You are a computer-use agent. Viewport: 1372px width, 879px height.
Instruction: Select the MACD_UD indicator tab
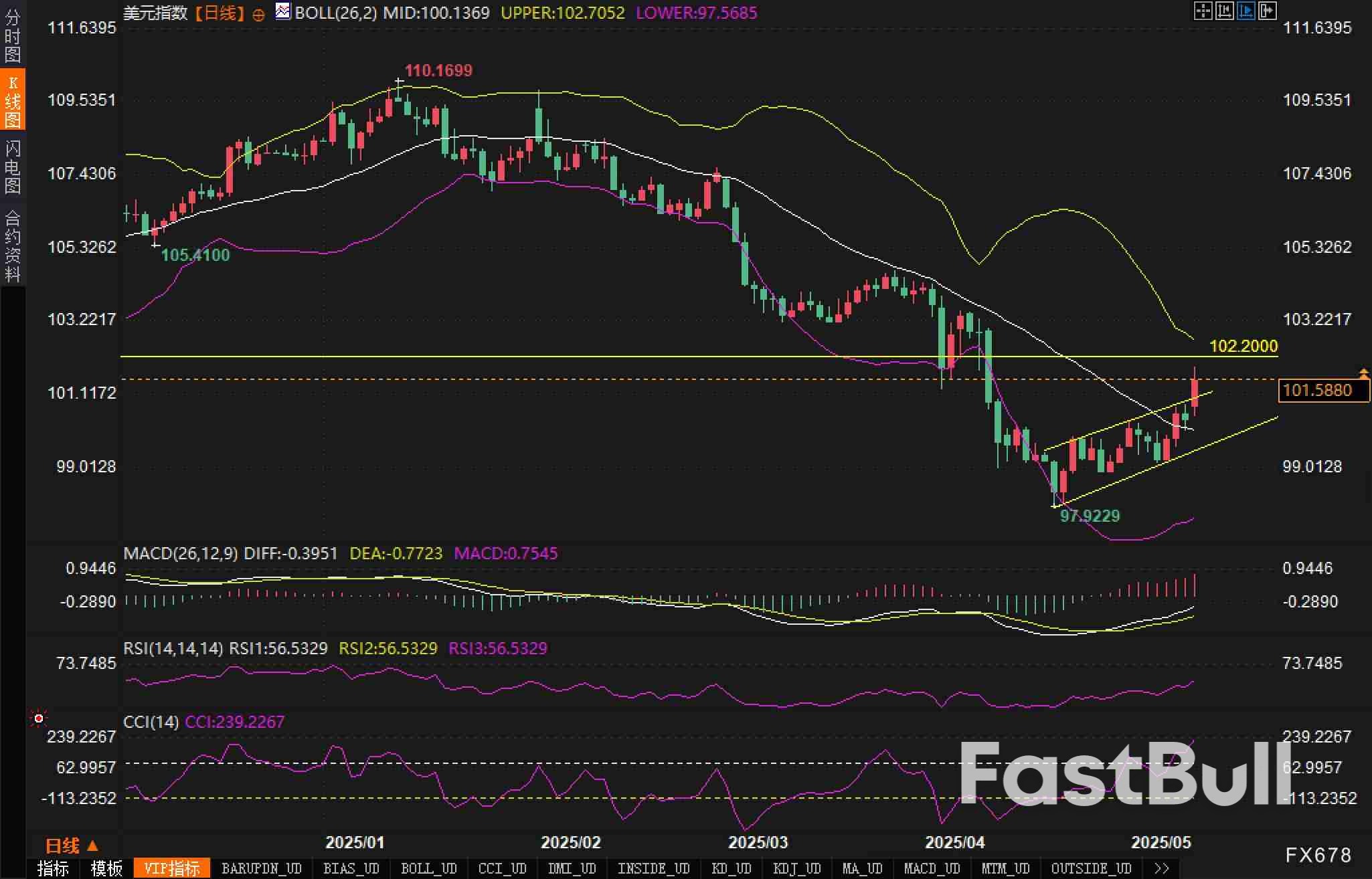tap(932, 868)
